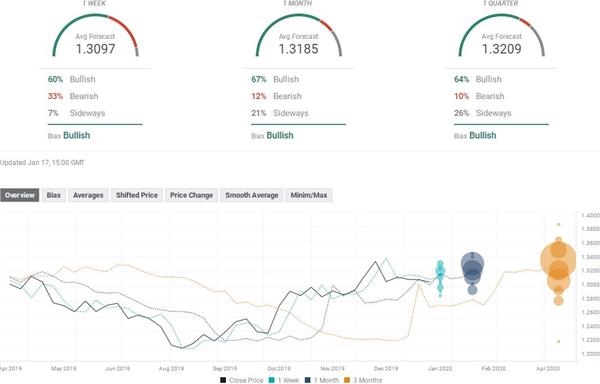Show the Shifted Price view

tap(137, 195)
